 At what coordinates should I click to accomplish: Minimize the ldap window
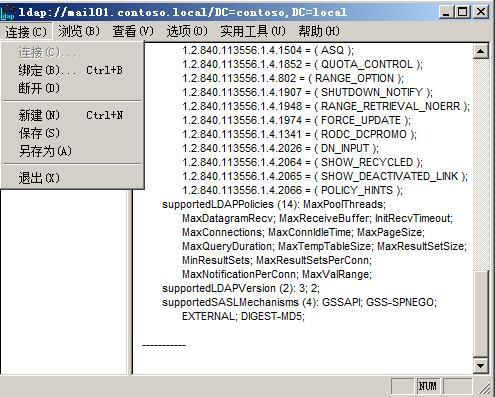[x=446, y=13]
